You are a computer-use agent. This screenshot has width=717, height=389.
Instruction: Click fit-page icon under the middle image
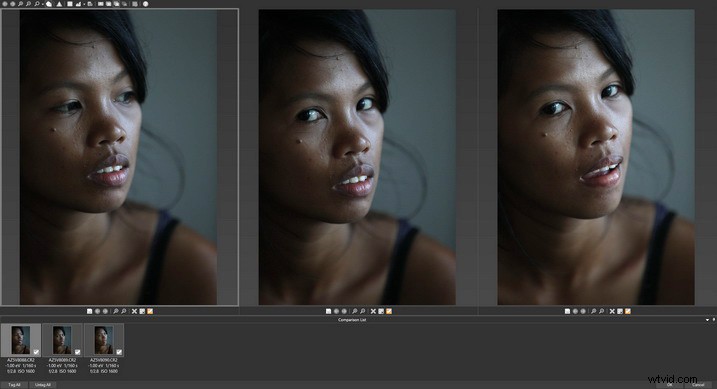tap(328, 311)
